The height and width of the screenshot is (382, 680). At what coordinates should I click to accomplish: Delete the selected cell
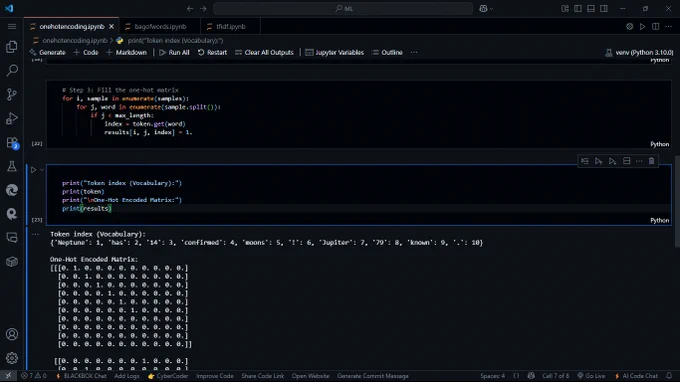click(x=651, y=161)
